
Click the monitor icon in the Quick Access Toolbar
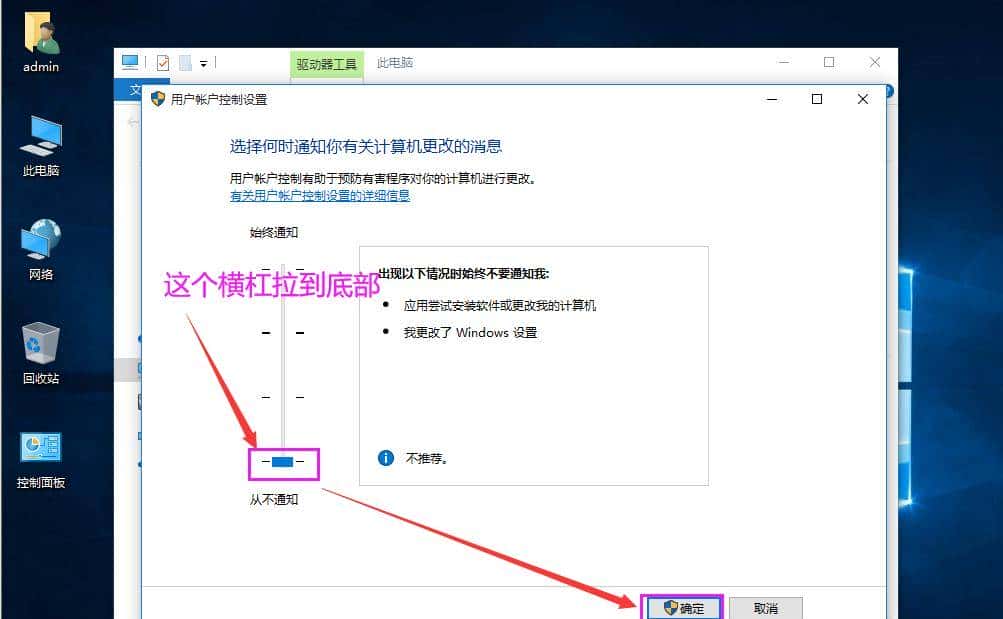coord(130,61)
